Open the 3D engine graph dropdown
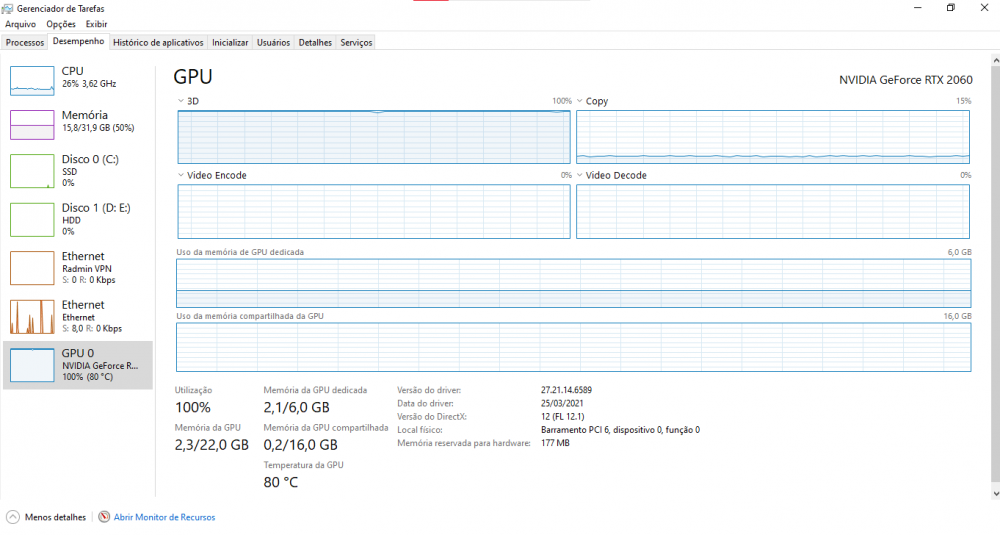Viewport: 1000px width, 535px height. point(181,101)
